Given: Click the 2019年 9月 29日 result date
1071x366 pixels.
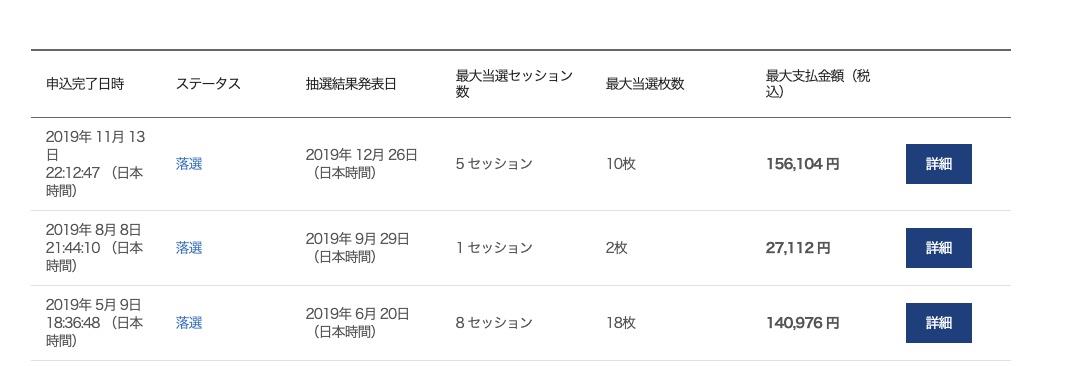Looking at the screenshot, I should point(357,239).
